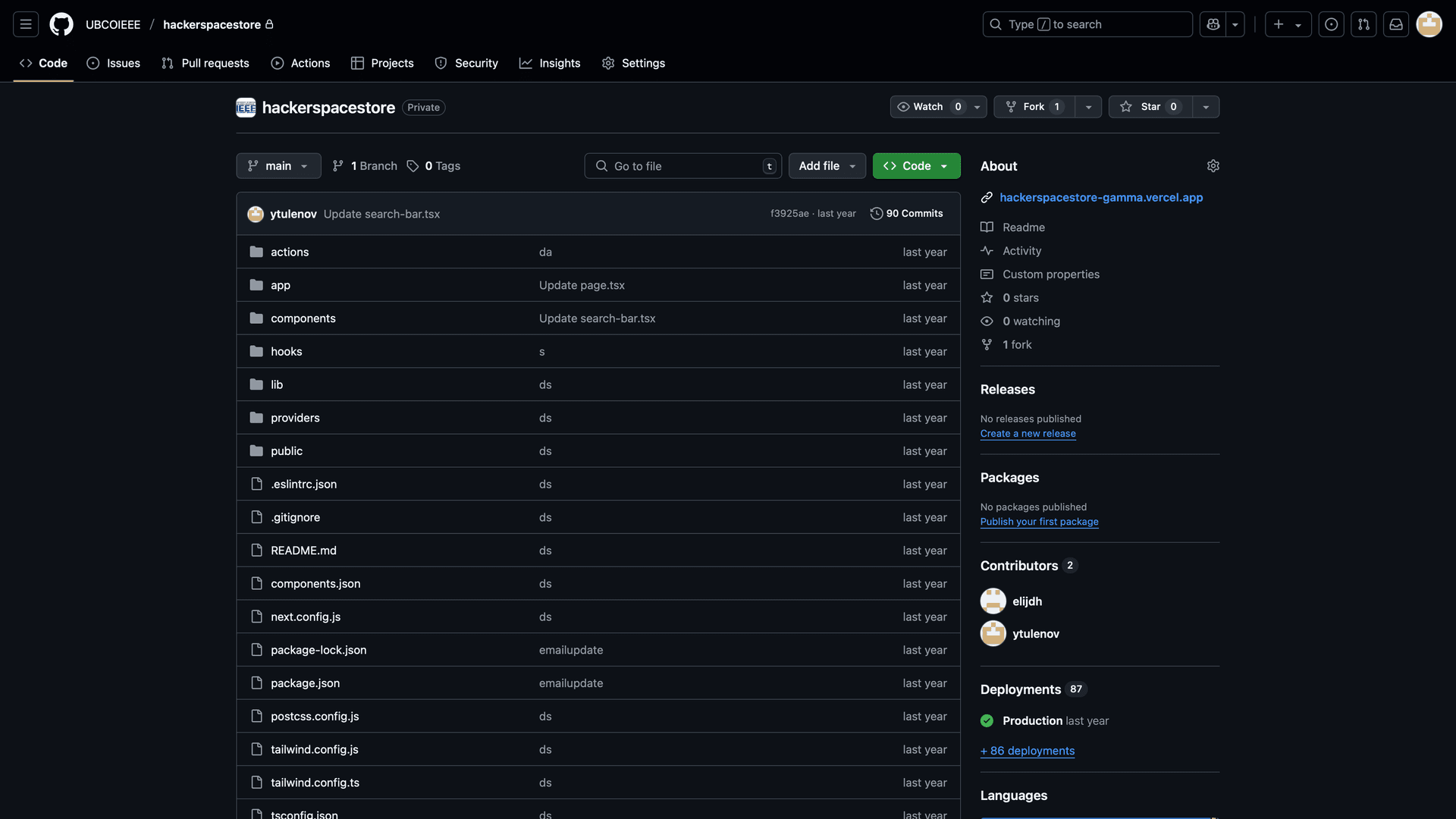Fork the repository
This screenshot has width=1456, height=819.
1034,107
